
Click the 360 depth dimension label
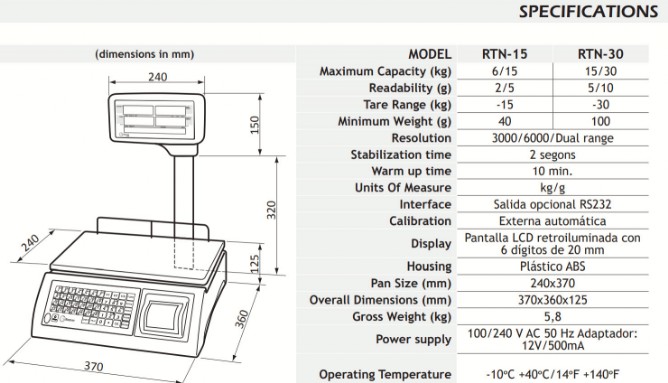pyautogui.click(x=241, y=319)
